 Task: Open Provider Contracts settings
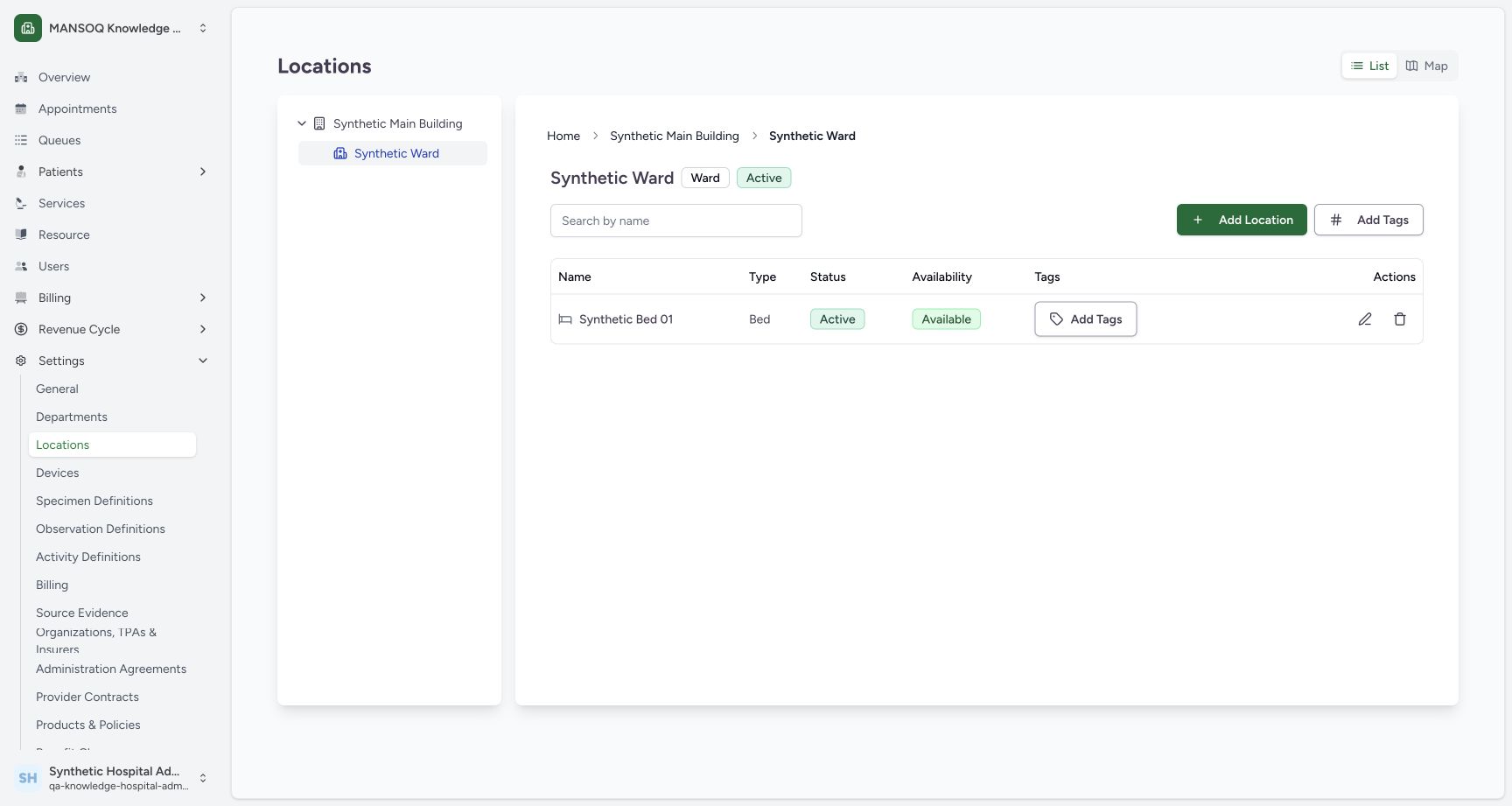pos(87,697)
